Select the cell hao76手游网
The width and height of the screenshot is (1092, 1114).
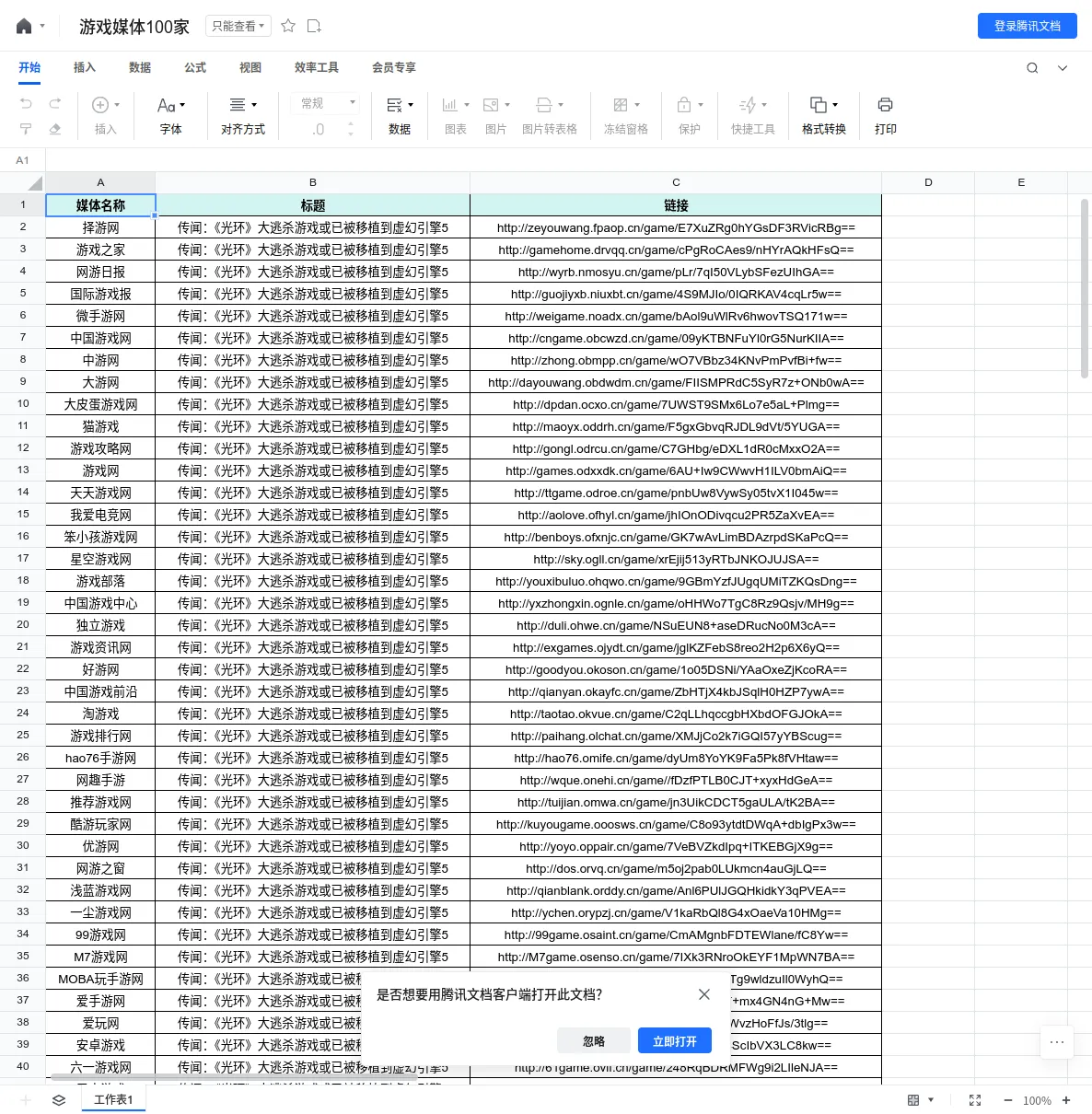(100, 758)
